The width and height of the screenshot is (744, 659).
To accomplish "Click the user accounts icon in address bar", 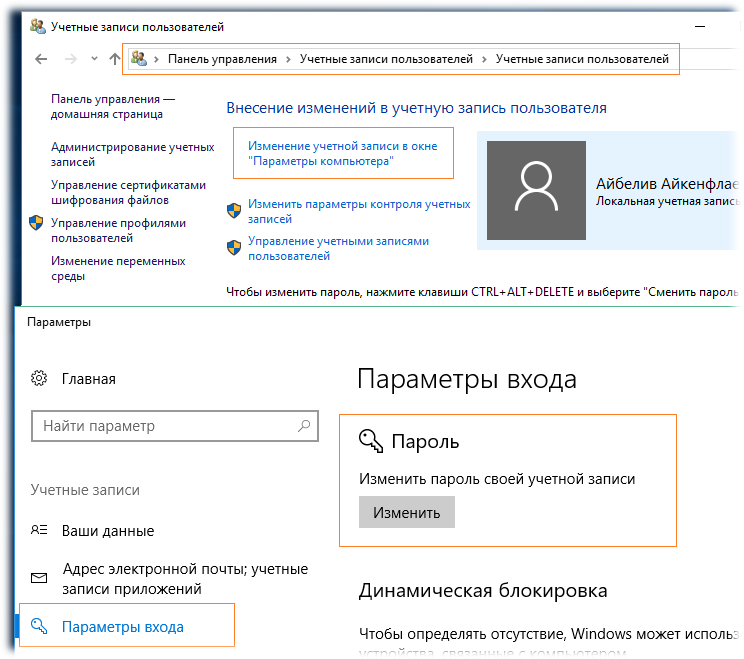I will click(139, 58).
